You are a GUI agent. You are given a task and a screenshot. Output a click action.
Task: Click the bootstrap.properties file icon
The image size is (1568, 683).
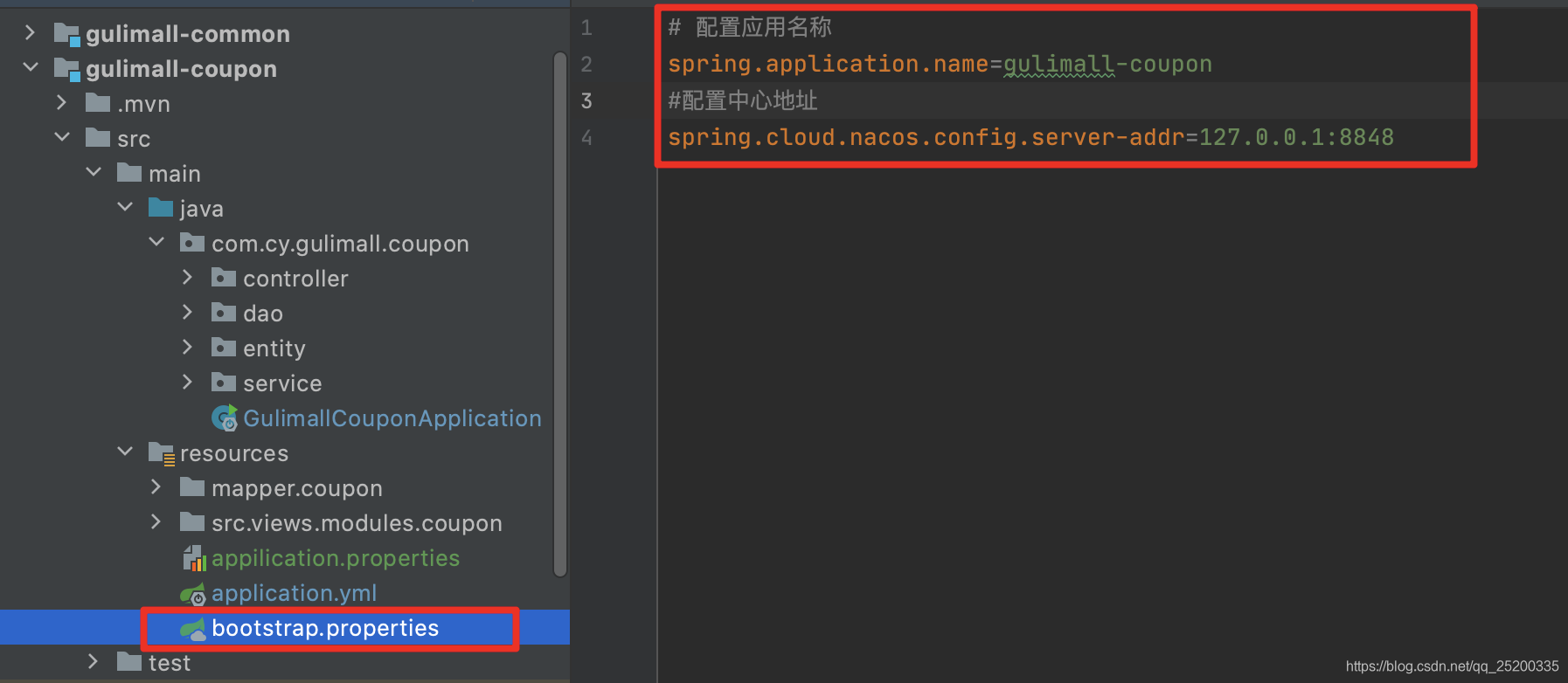tap(193, 629)
